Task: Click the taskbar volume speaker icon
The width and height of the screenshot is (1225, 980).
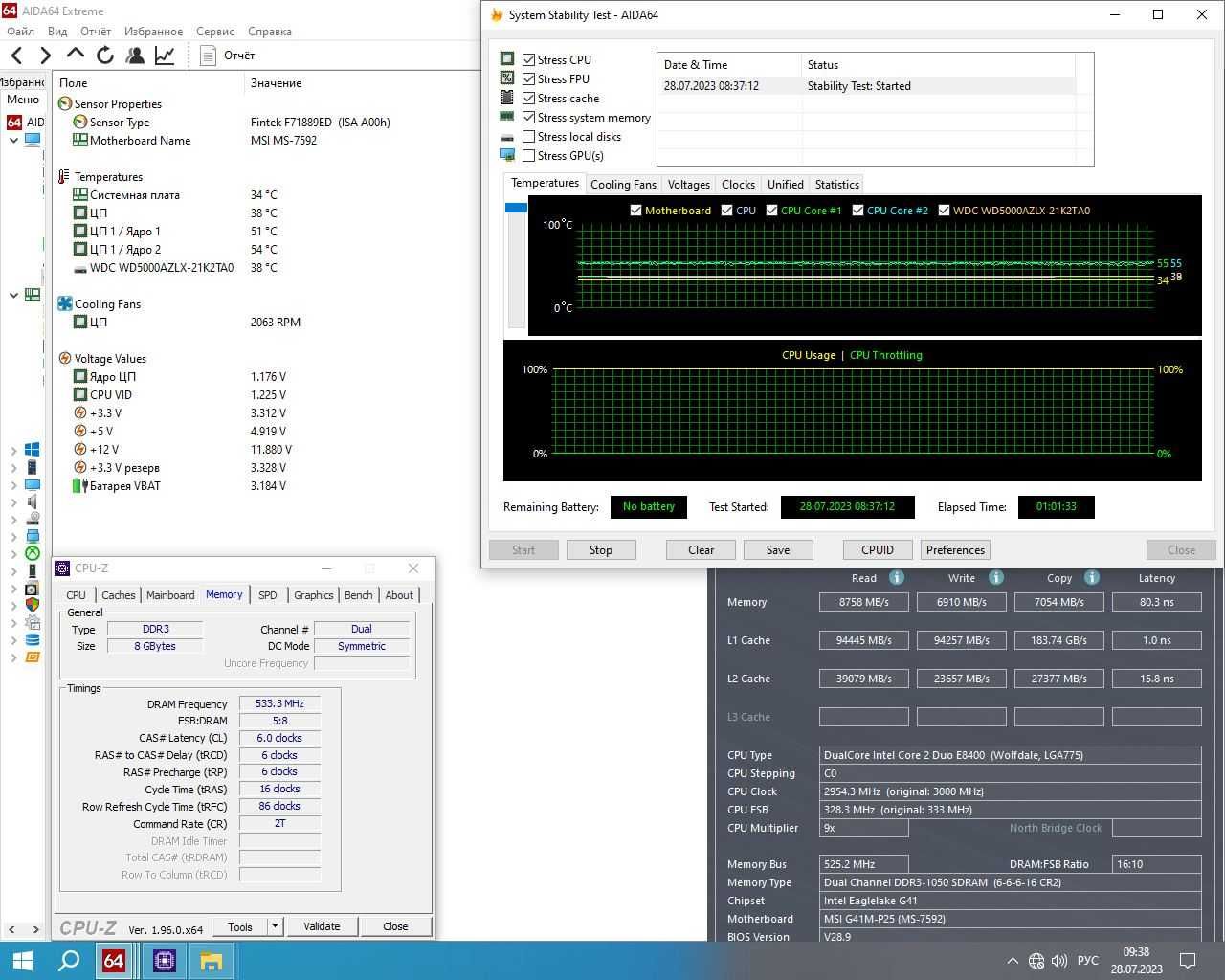Action: (1059, 961)
